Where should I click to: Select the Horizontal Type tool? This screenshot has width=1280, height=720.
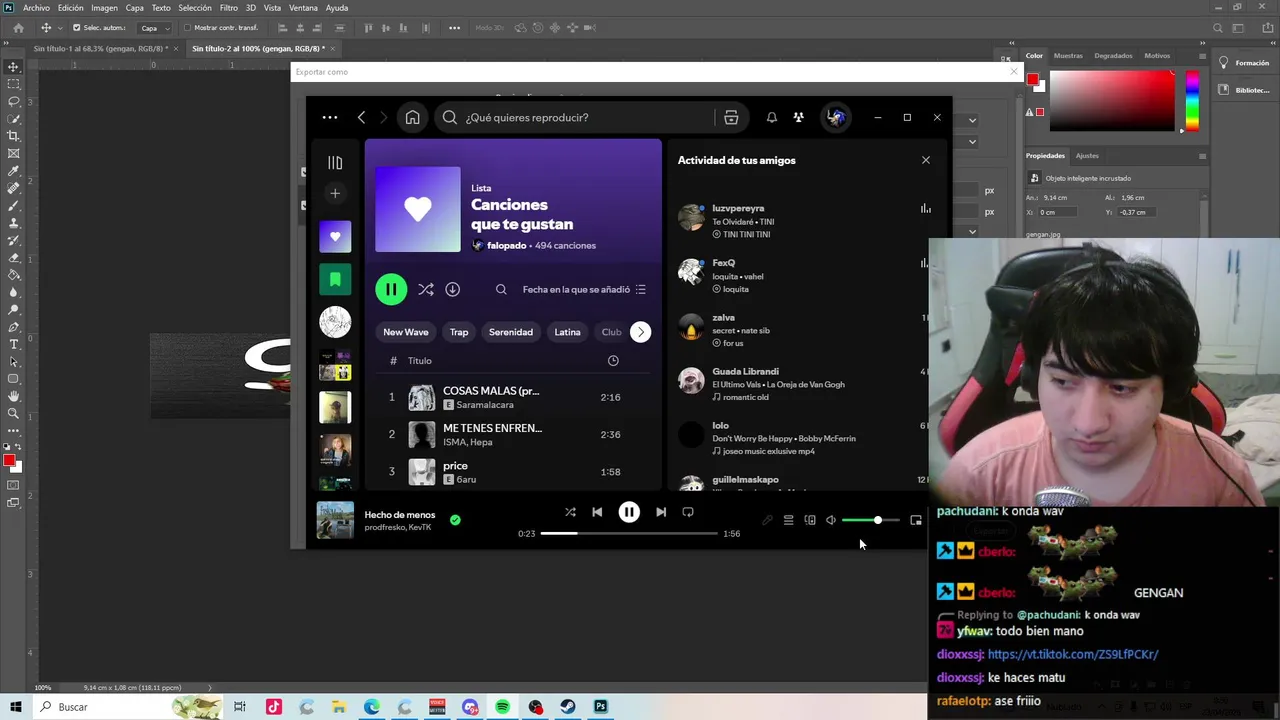click(x=13, y=344)
